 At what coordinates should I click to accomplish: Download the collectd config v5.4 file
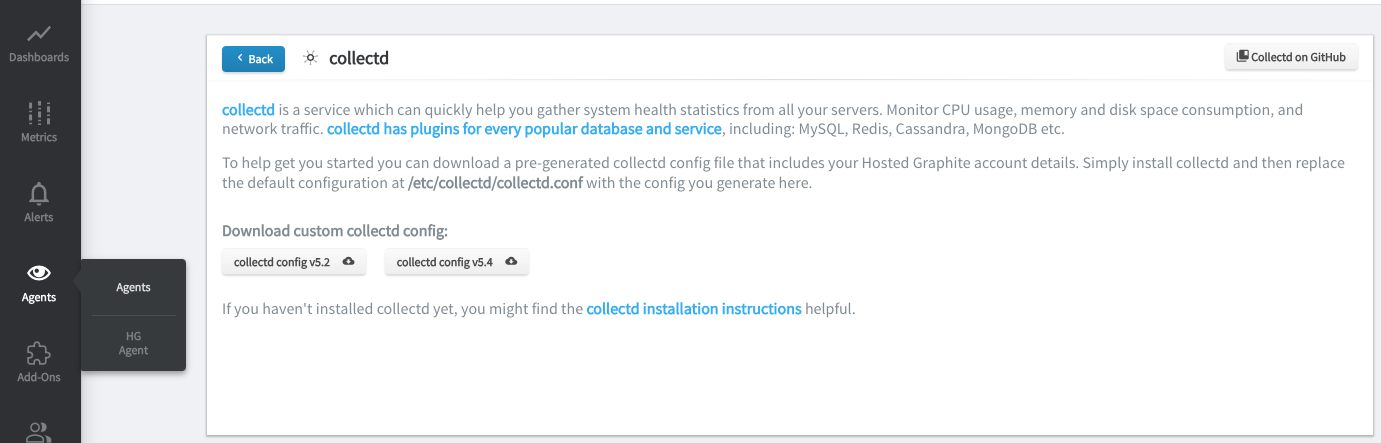[457, 262]
